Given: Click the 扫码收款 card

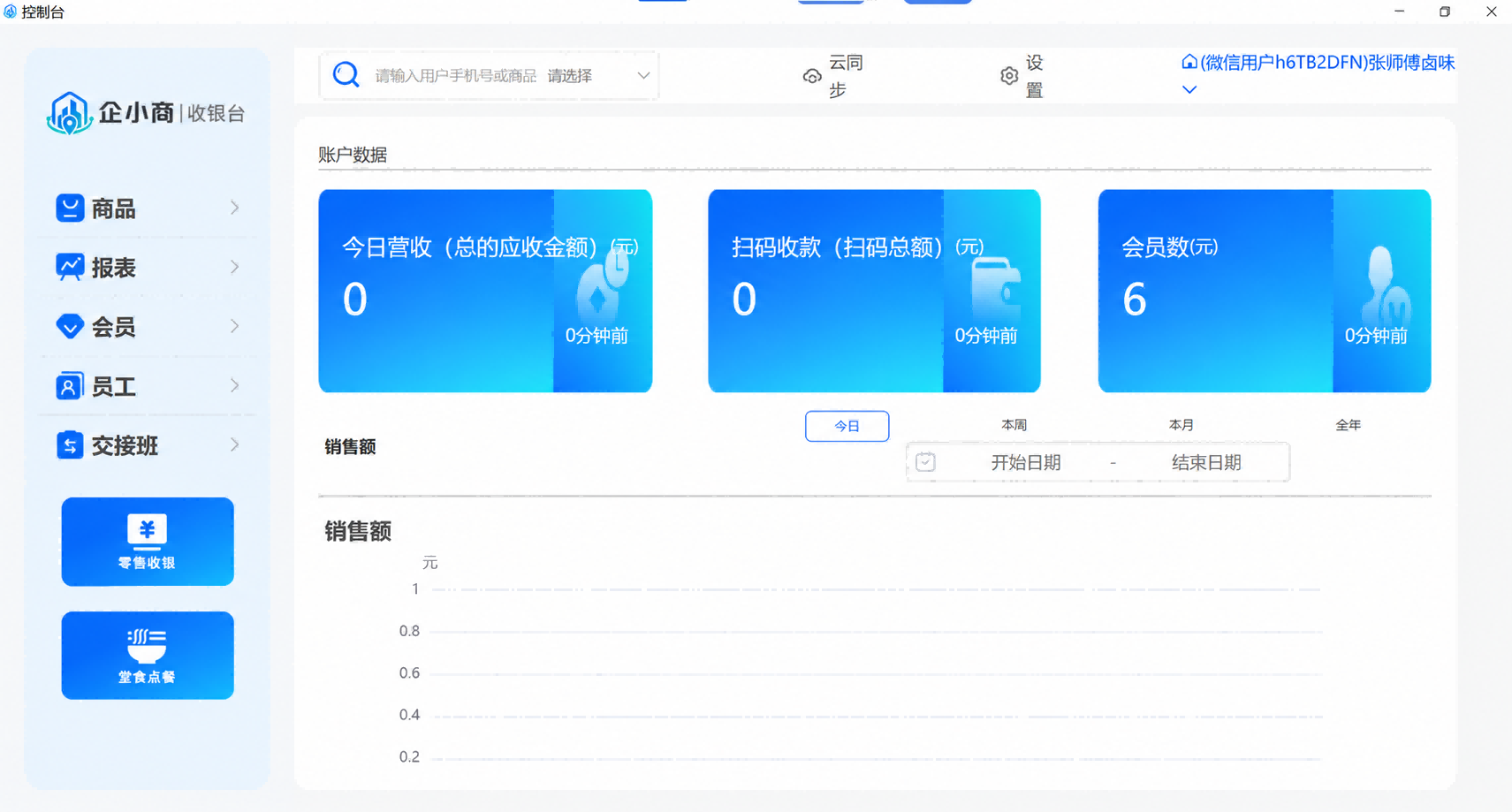Looking at the screenshot, I should pos(874,291).
